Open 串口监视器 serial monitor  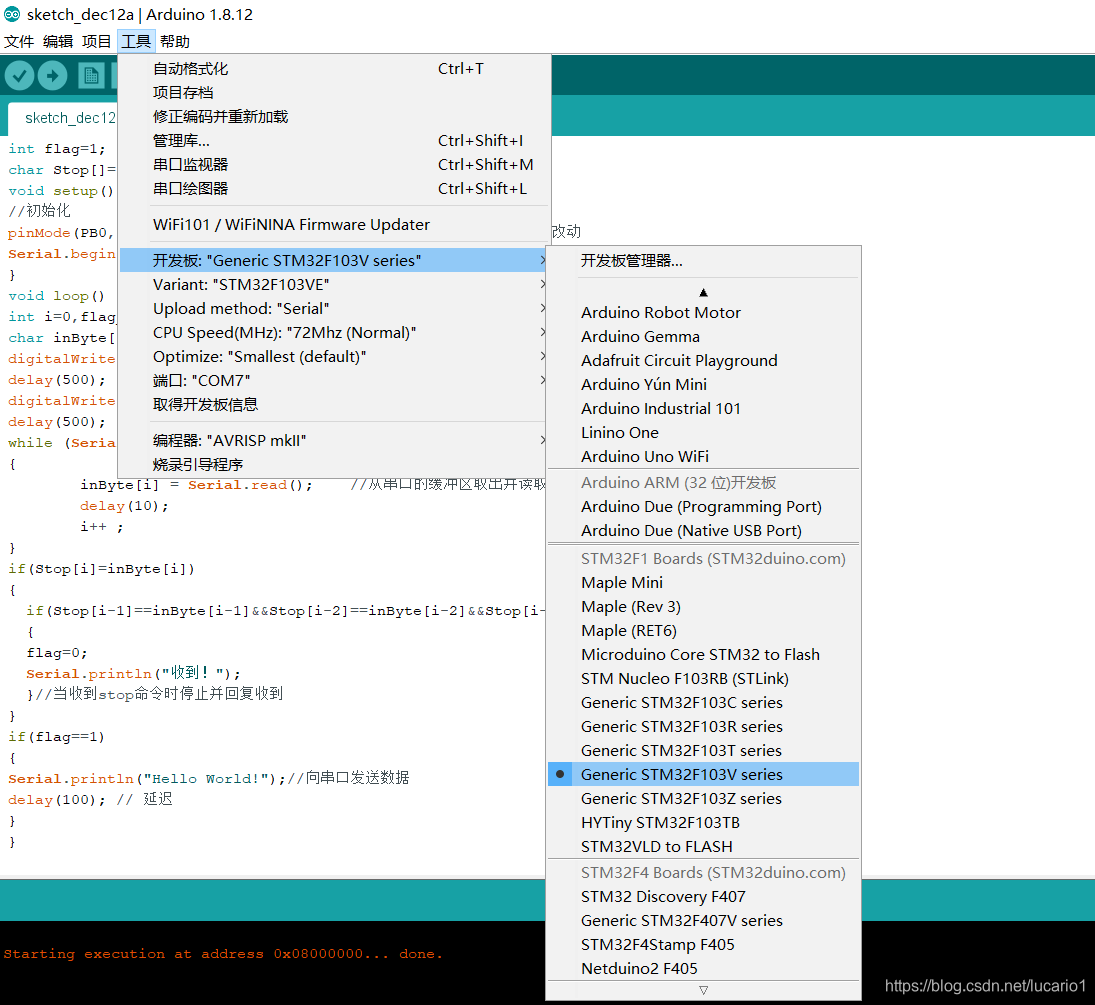(334, 164)
